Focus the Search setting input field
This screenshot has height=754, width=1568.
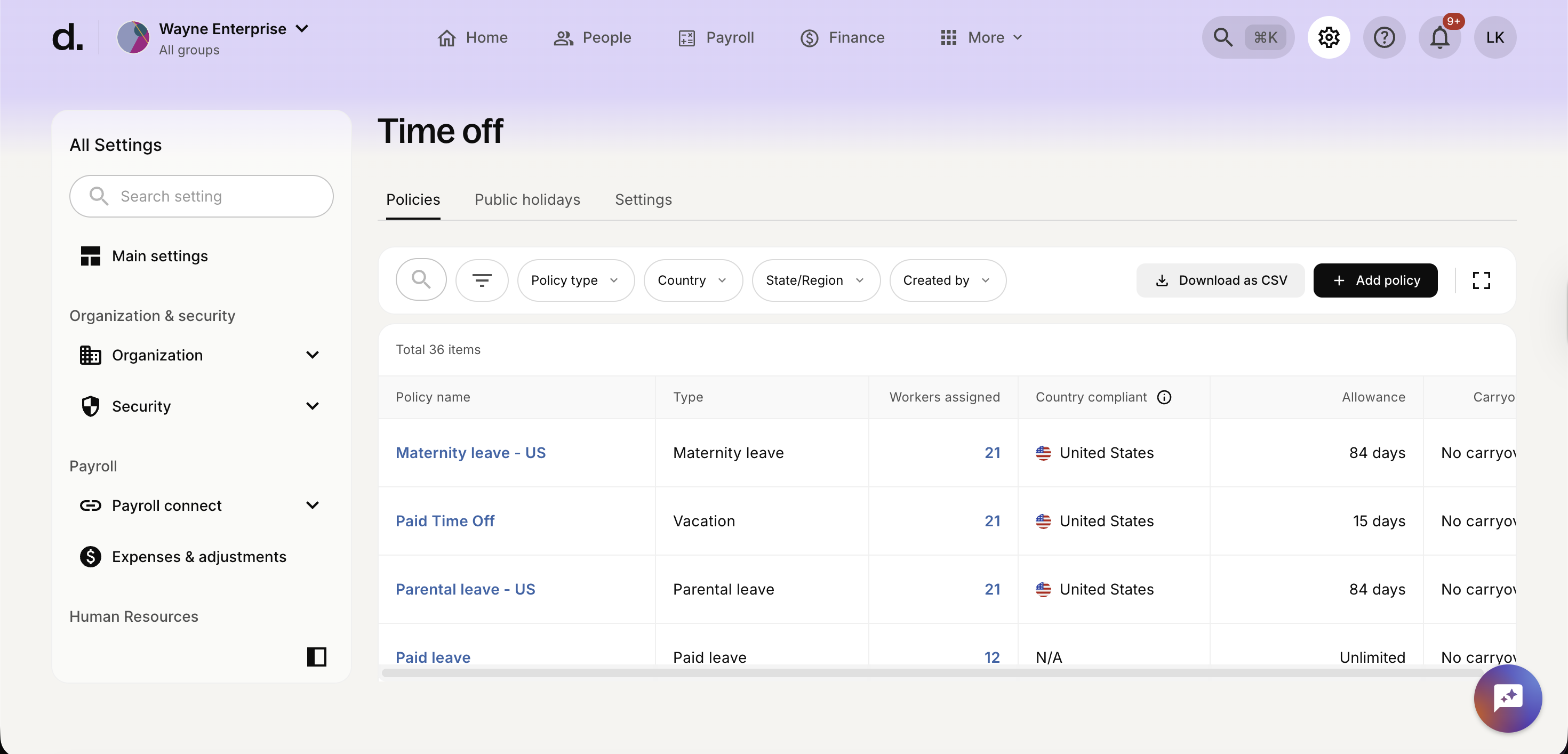pos(201,197)
